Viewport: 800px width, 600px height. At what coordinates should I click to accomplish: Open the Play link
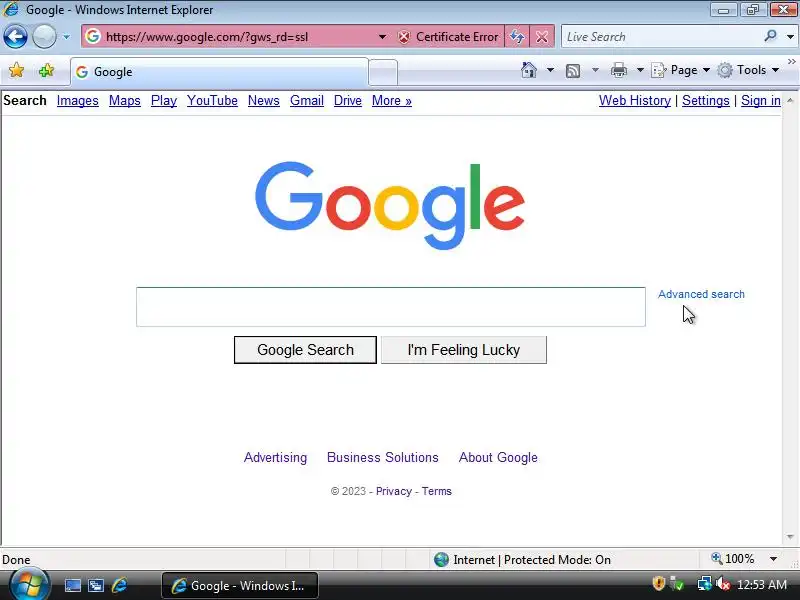164,101
